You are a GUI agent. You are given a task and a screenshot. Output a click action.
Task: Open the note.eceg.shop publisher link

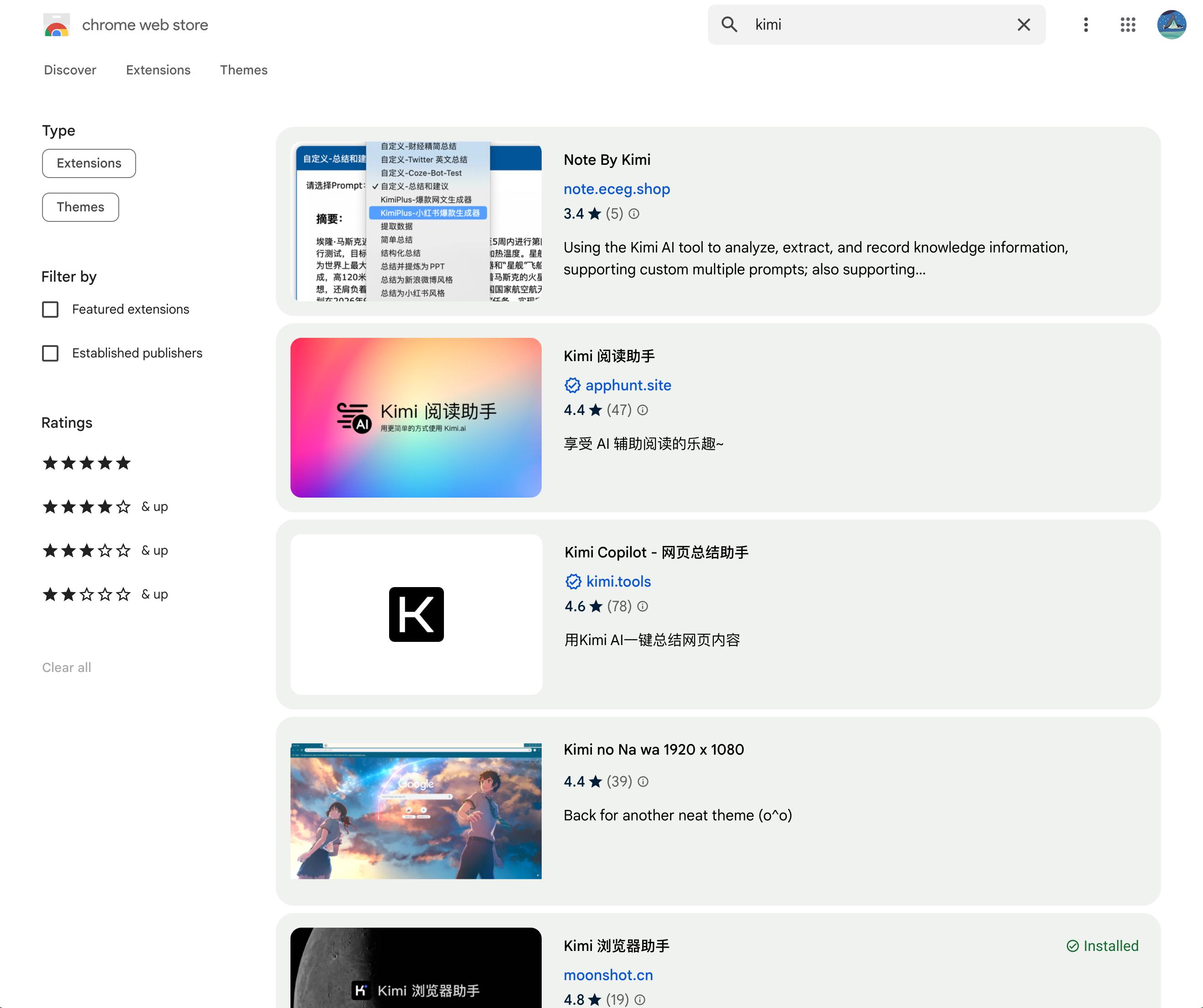617,189
